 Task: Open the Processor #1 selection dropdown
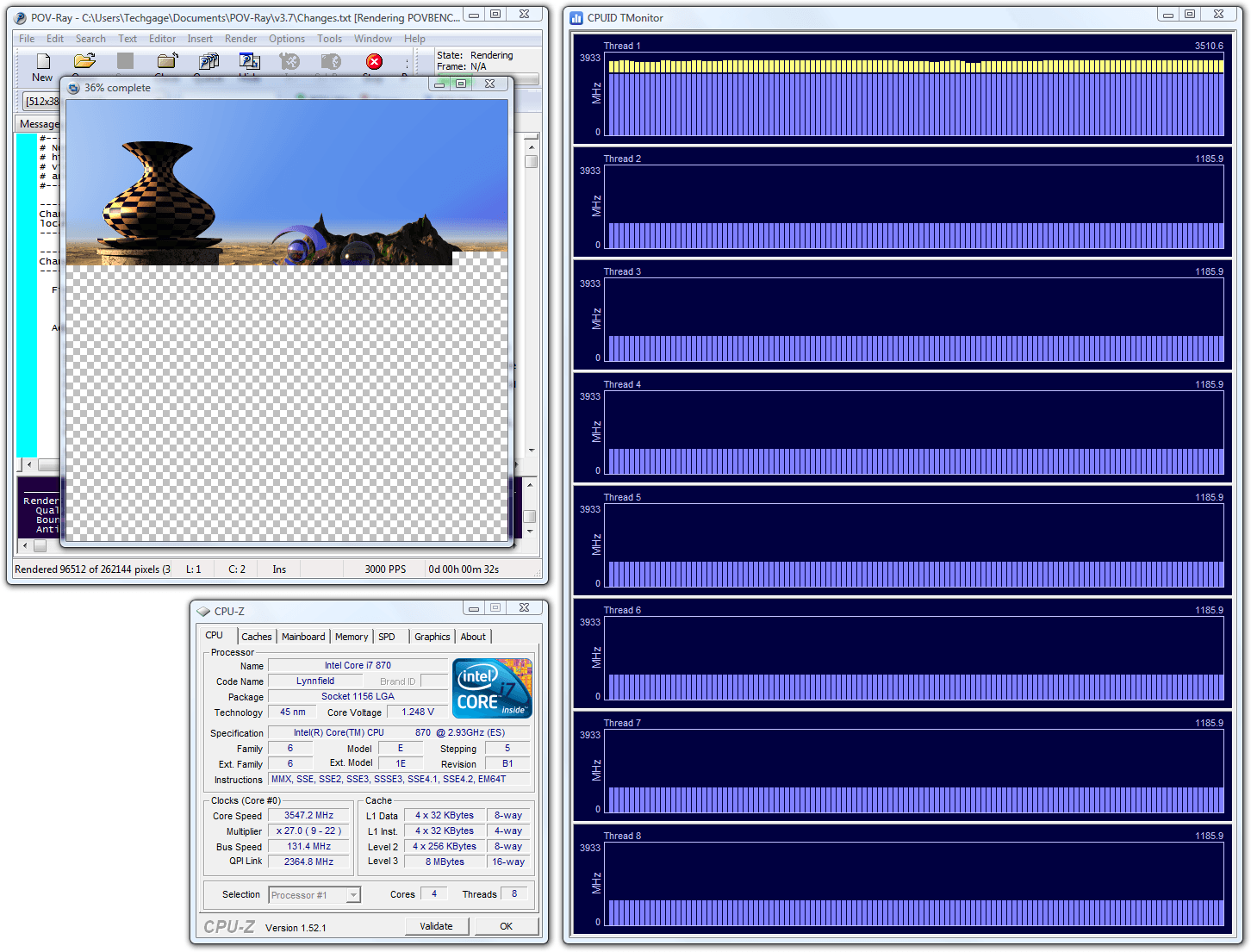314,895
